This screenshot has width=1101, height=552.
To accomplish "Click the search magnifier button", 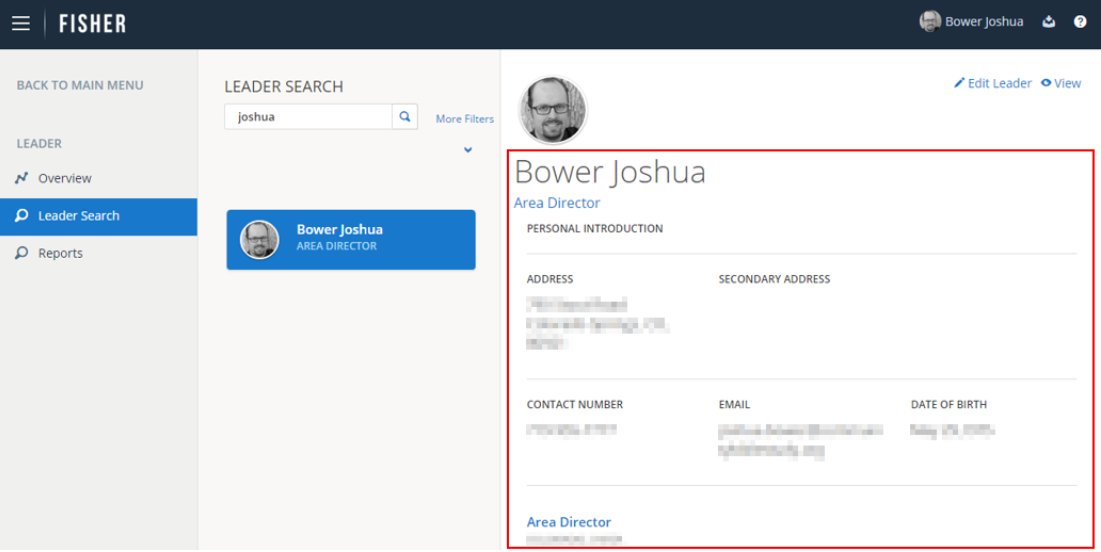I will [x=405, y=117].
